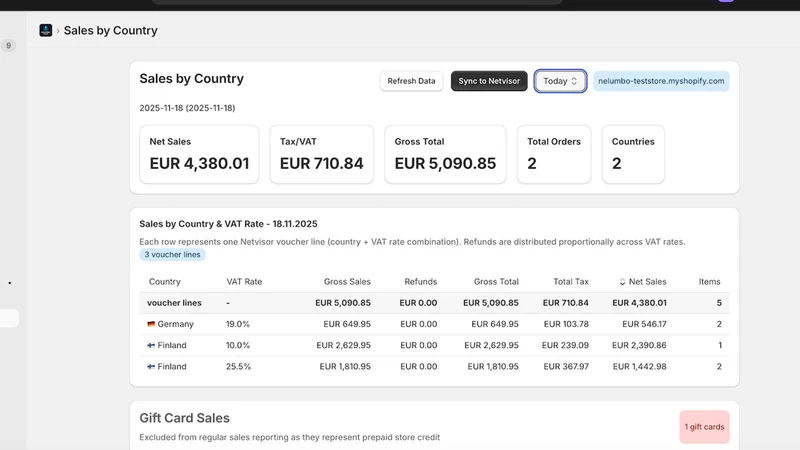Select the voucher lines totals row
800x450 pixels.
tap(434, 303)
